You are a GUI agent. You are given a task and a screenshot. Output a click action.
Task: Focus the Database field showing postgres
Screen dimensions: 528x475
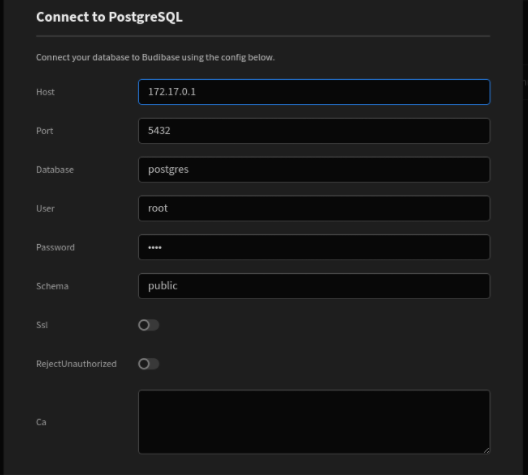(x=314, y=169)
